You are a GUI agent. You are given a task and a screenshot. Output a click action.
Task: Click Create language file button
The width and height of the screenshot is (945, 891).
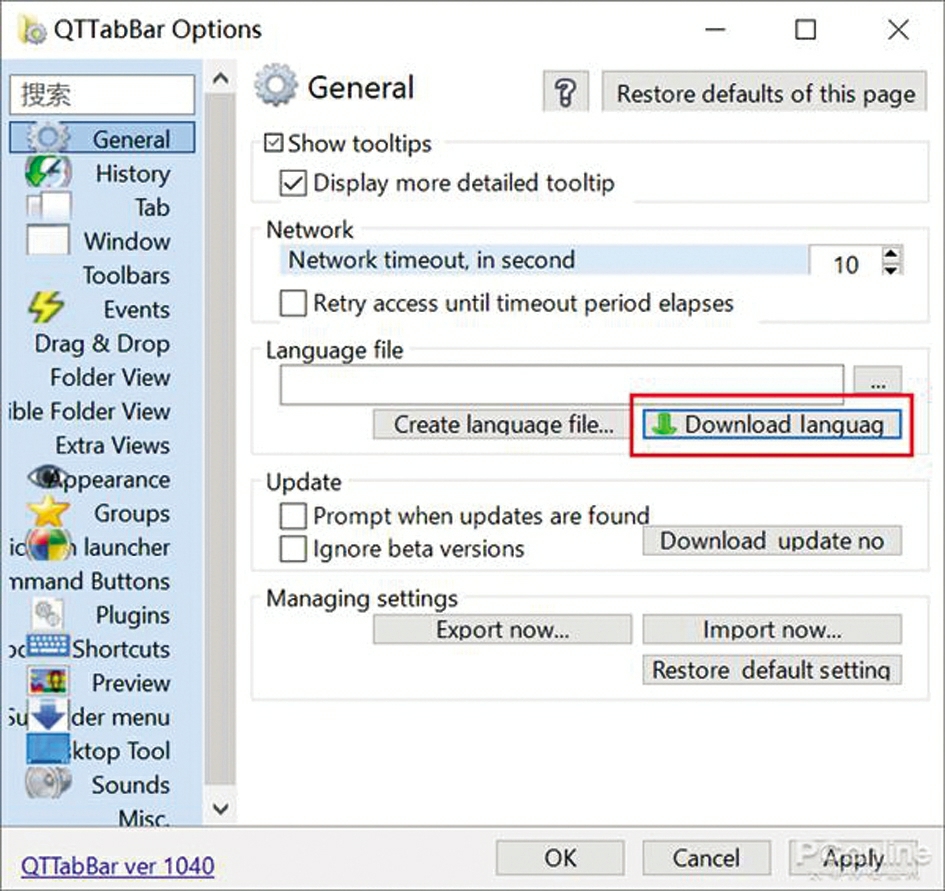tap(502, 424)
